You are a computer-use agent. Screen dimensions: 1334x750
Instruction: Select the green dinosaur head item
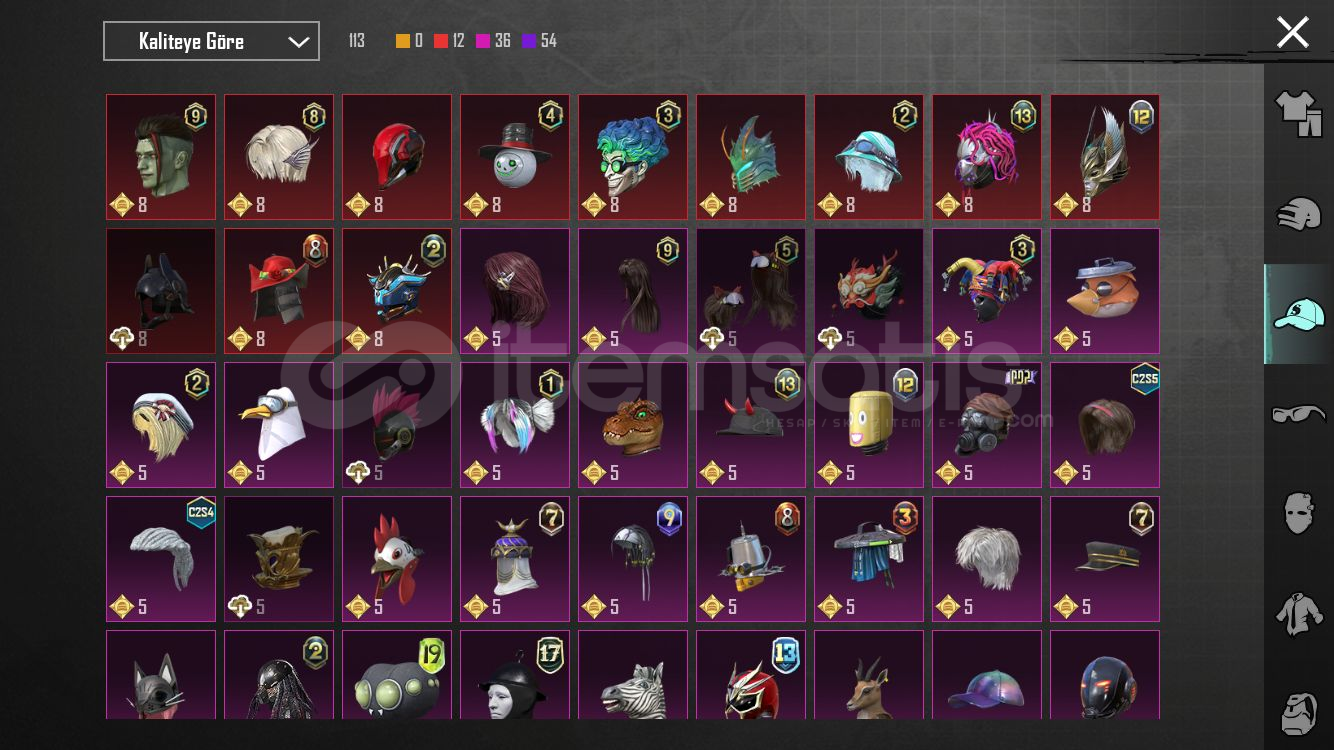click(633, 425)
